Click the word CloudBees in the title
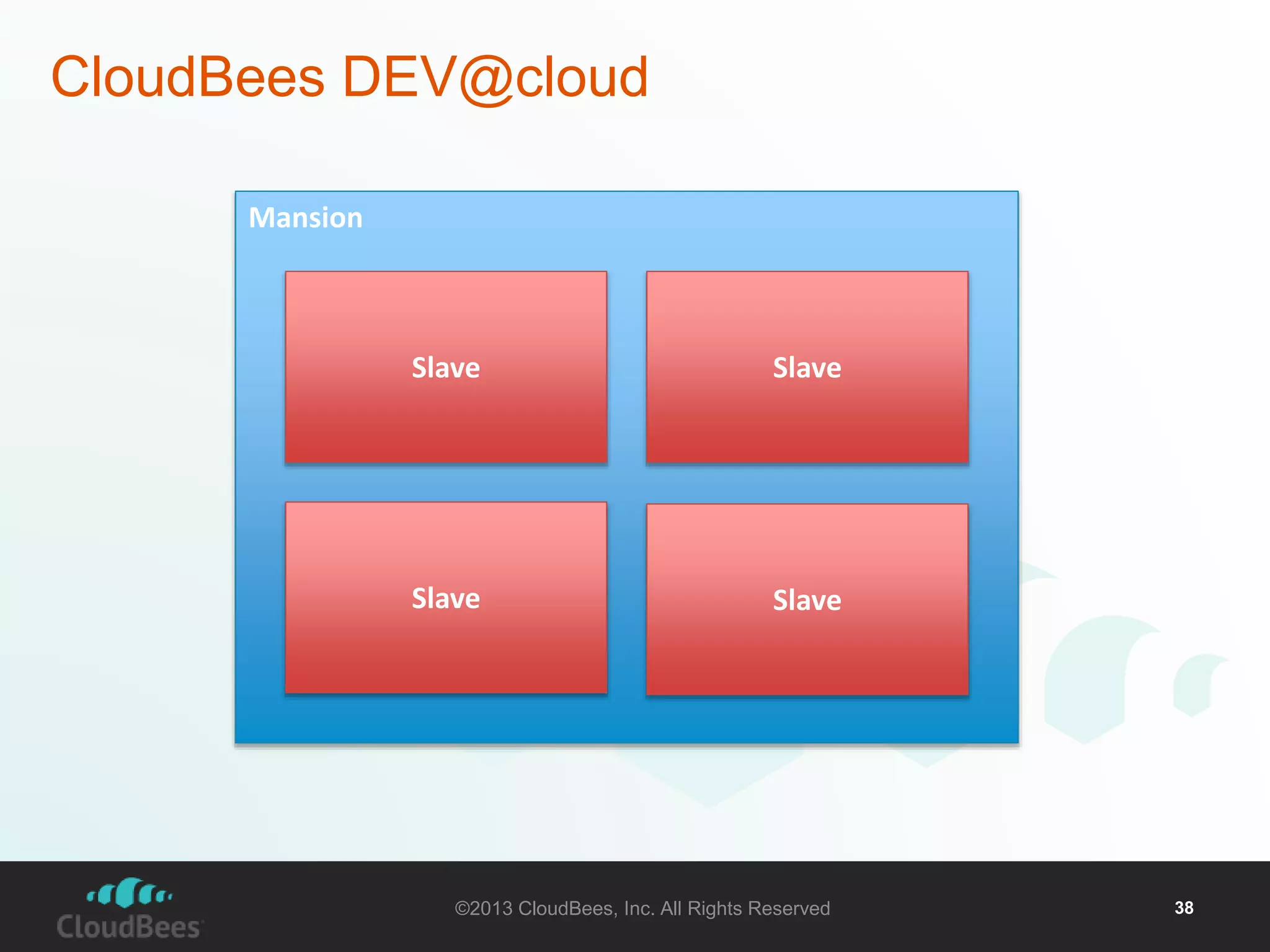This screenshot has width=1270, height=952. pyautogui.click(x=188, y=77)
